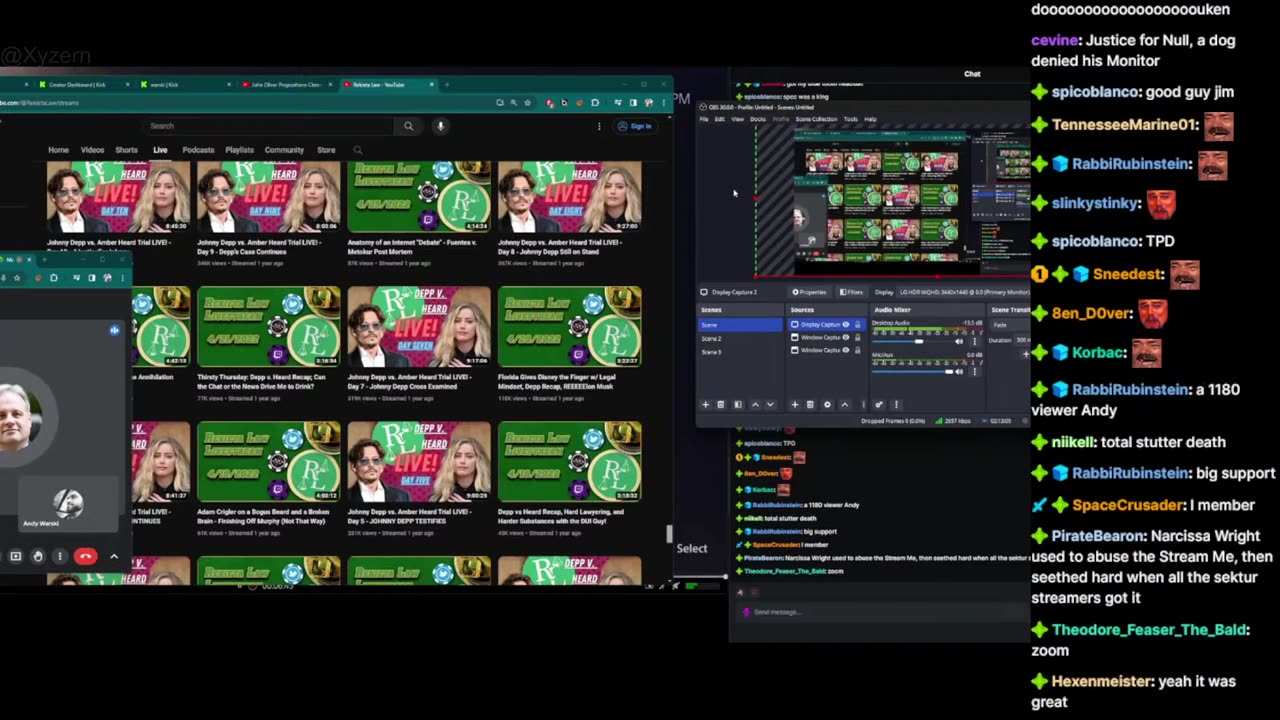
Task: Open scene filters icon in Scenes panel
Action: [738, 404]
